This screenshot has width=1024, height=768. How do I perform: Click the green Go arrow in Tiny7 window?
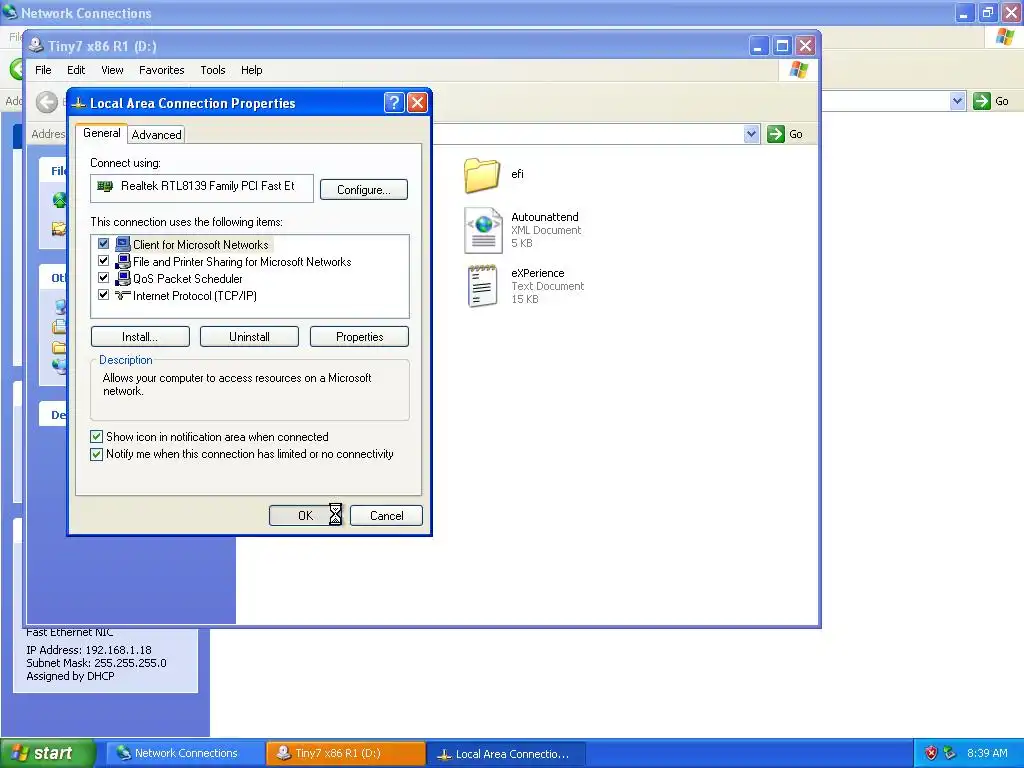pyautogui.click(x=775, y=134)
